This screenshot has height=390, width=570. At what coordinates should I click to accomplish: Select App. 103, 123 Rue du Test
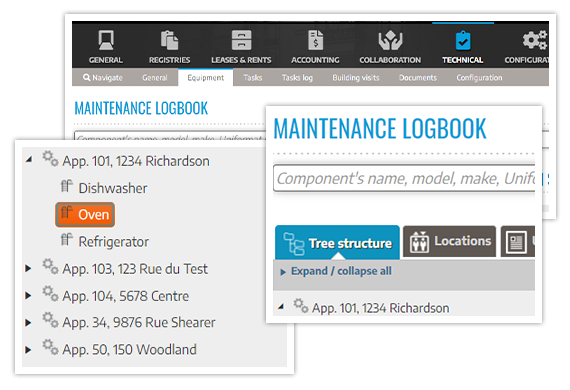click(135, 269)
